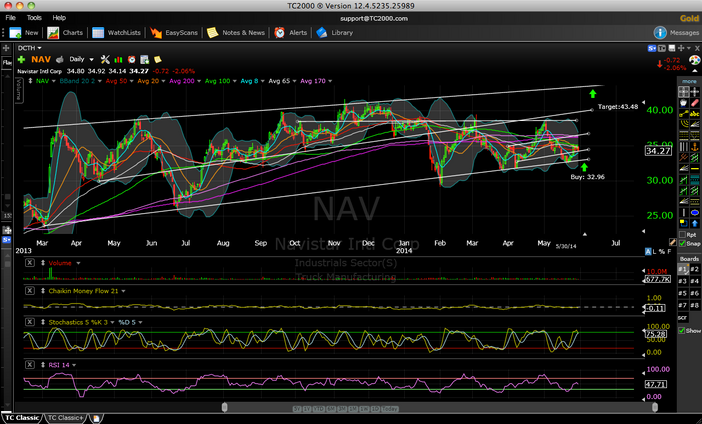Select the eraser drawing tool

[x=695, y=103]
